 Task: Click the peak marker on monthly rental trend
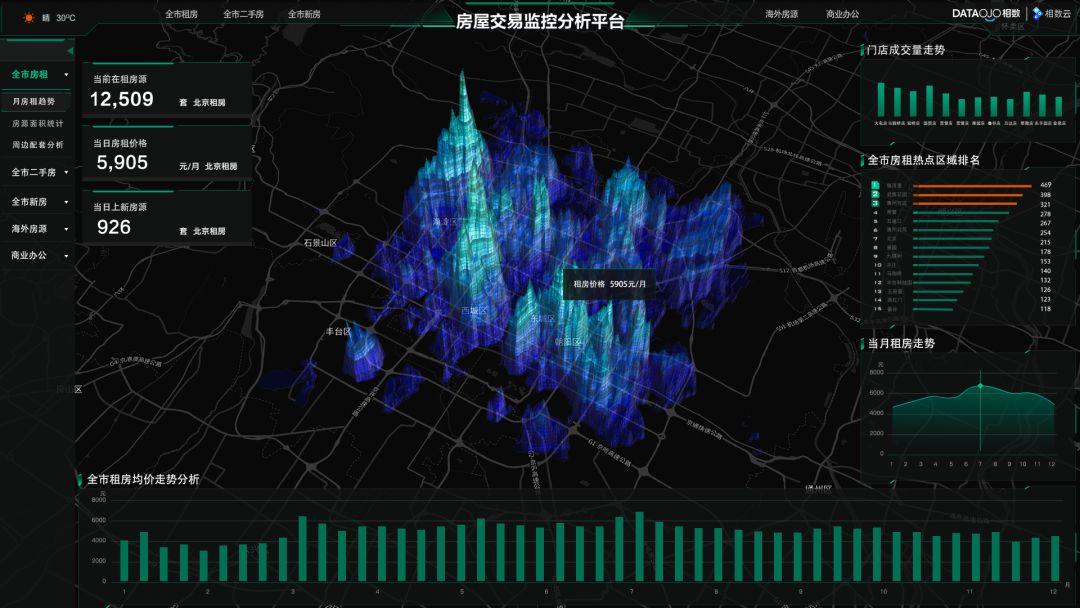click(x=980, y=386)
